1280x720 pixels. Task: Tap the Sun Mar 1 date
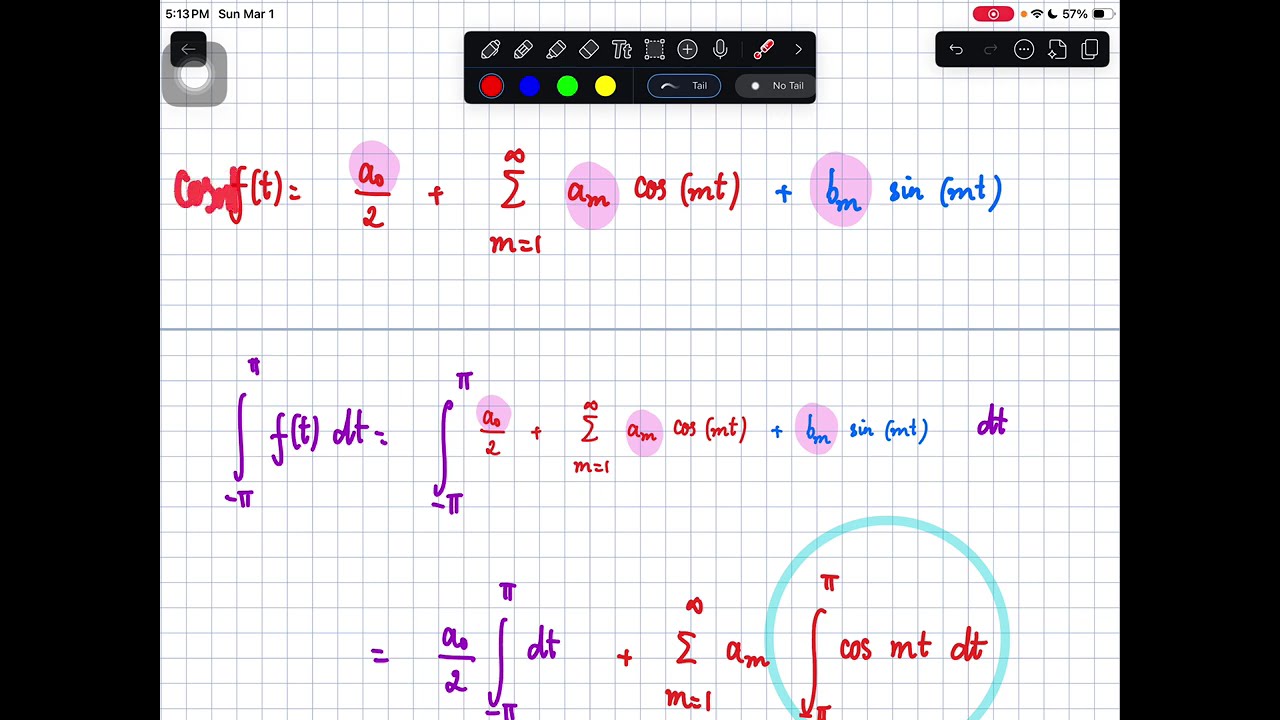coord(246,14)
